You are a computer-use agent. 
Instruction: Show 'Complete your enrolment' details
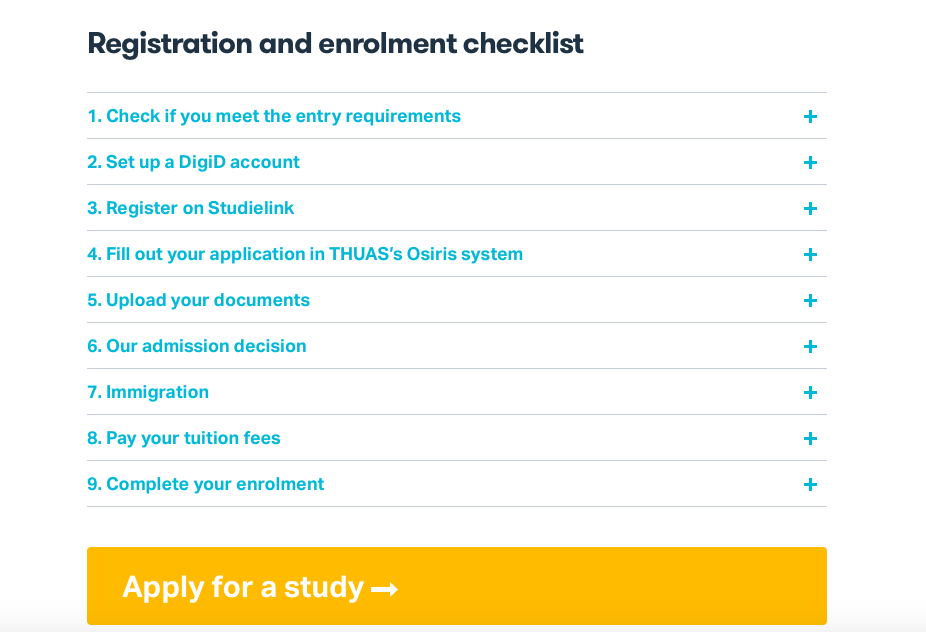pos(457,484)
